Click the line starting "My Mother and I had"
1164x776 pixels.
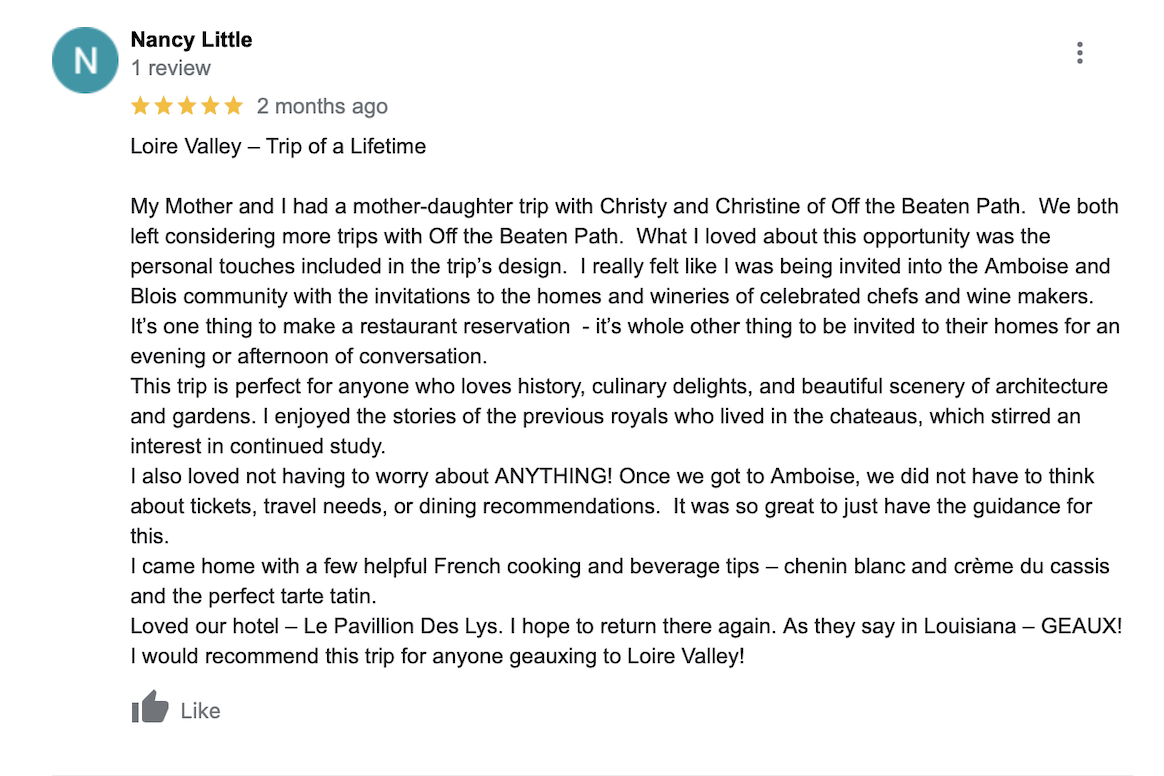coord(624,206)
